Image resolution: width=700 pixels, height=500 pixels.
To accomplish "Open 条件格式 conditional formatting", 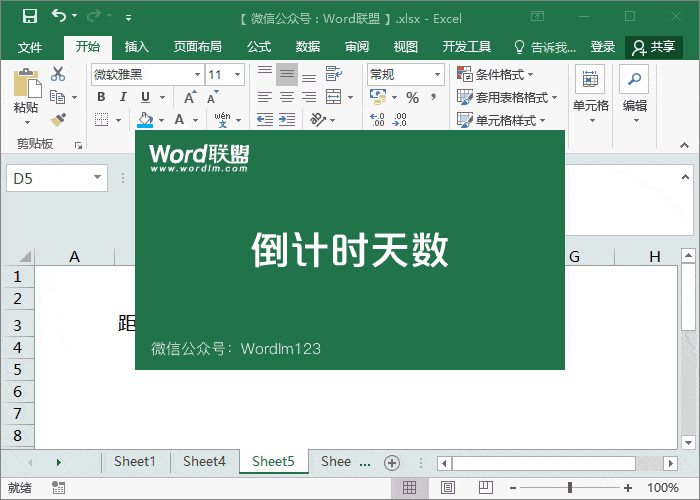I will tap(495, 75).
